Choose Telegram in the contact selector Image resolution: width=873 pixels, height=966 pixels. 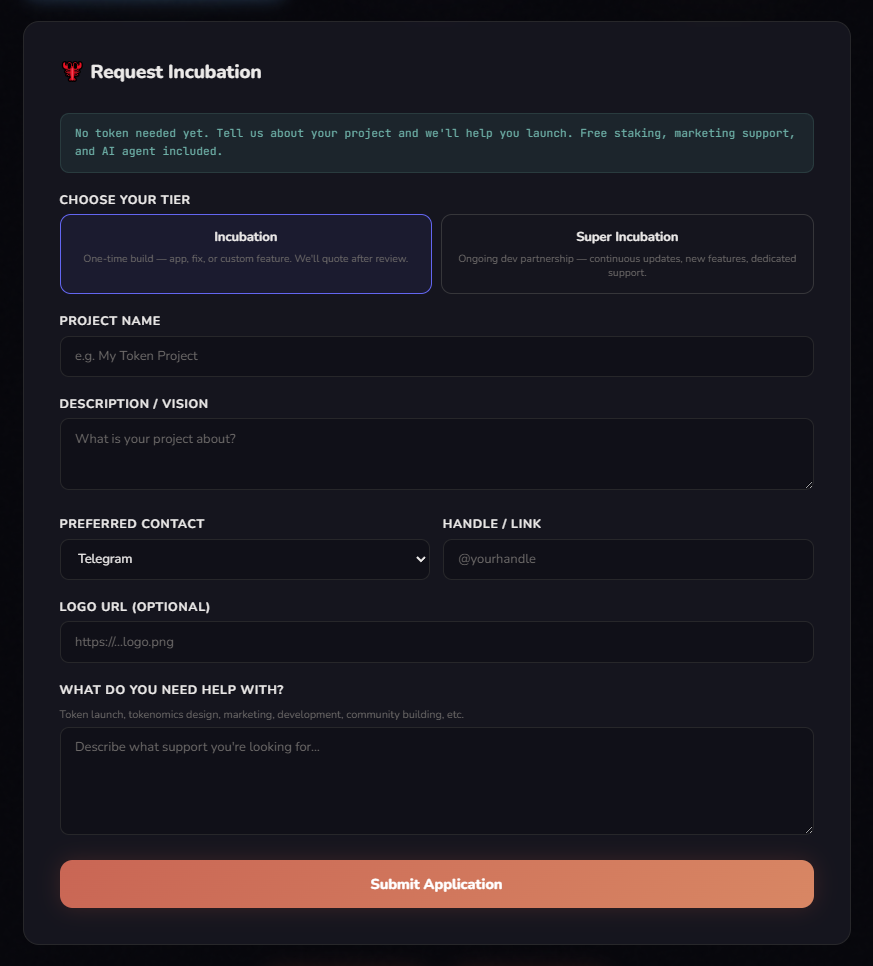point(245,559)
